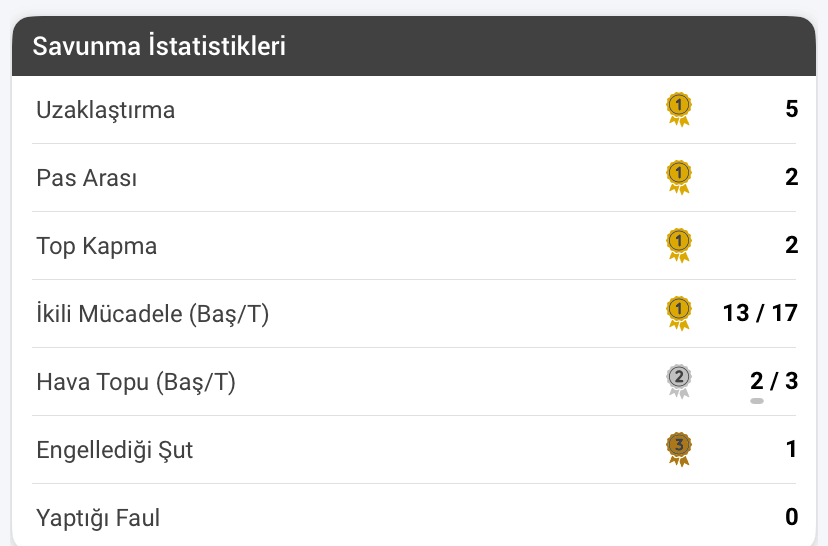828x546 pixels.
Task: Click the Uzaklaştırma value 5
Action: point(792,109)
